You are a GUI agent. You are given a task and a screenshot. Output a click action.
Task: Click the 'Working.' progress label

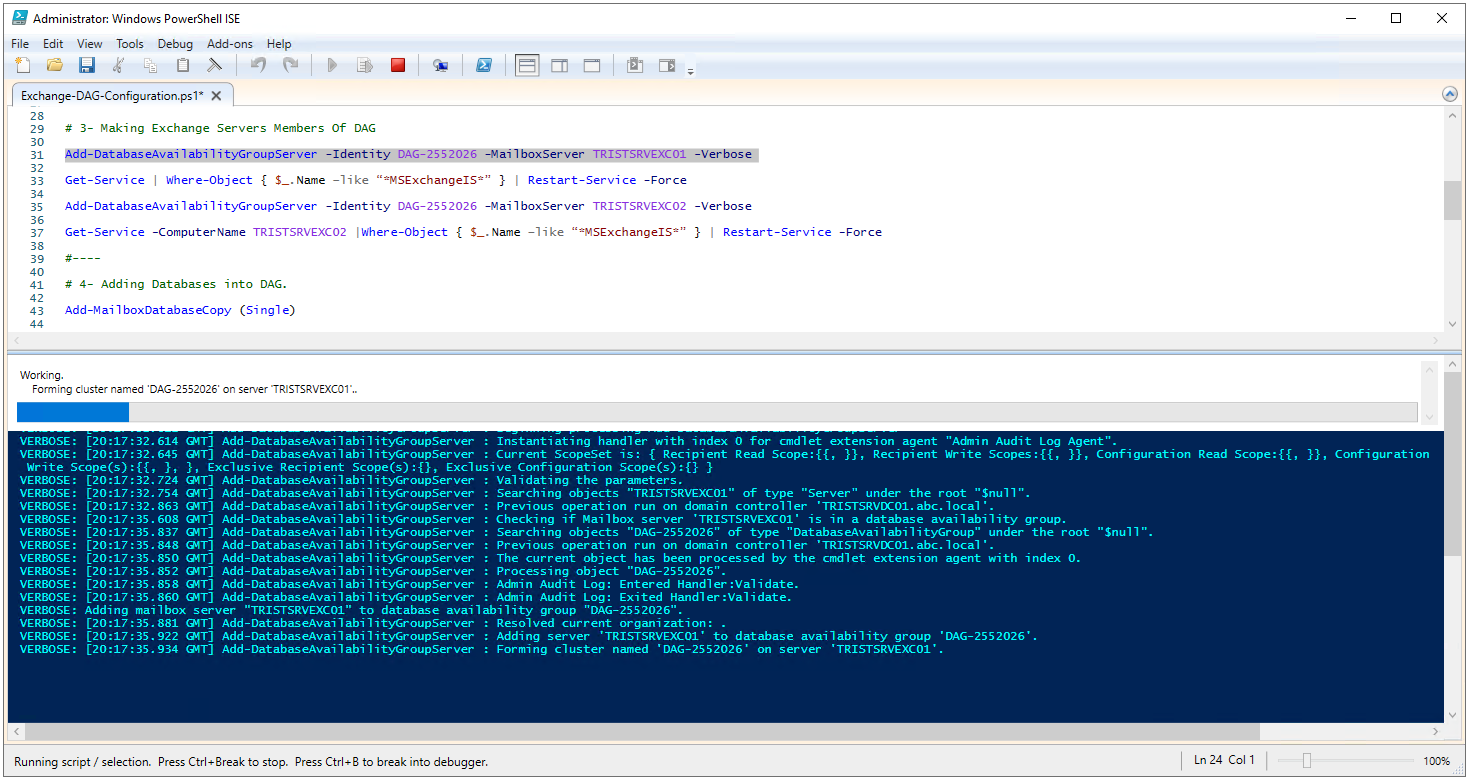click(41, 375)
